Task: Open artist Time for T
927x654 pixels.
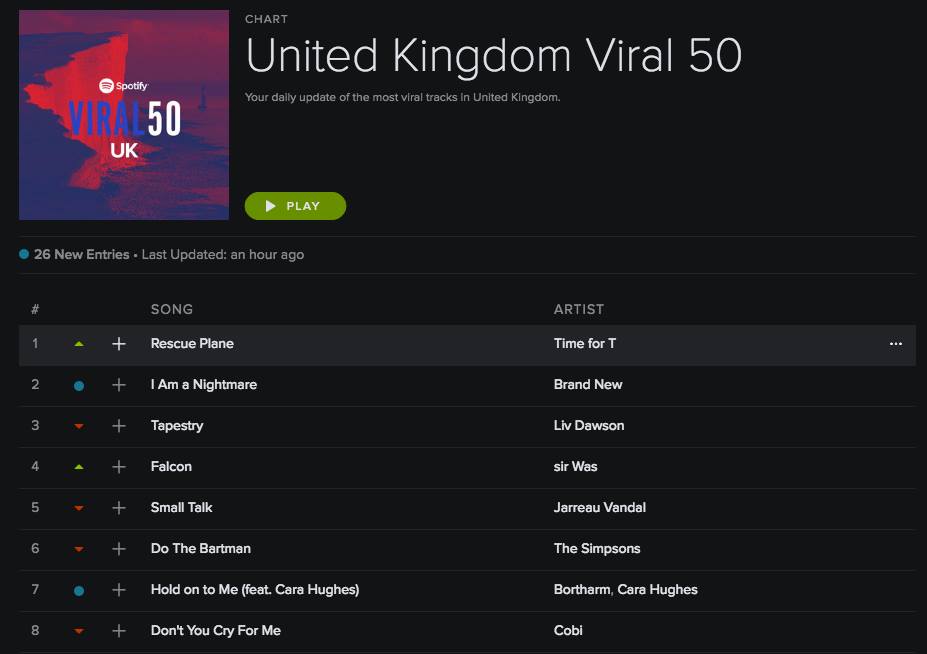Action: 585,344
